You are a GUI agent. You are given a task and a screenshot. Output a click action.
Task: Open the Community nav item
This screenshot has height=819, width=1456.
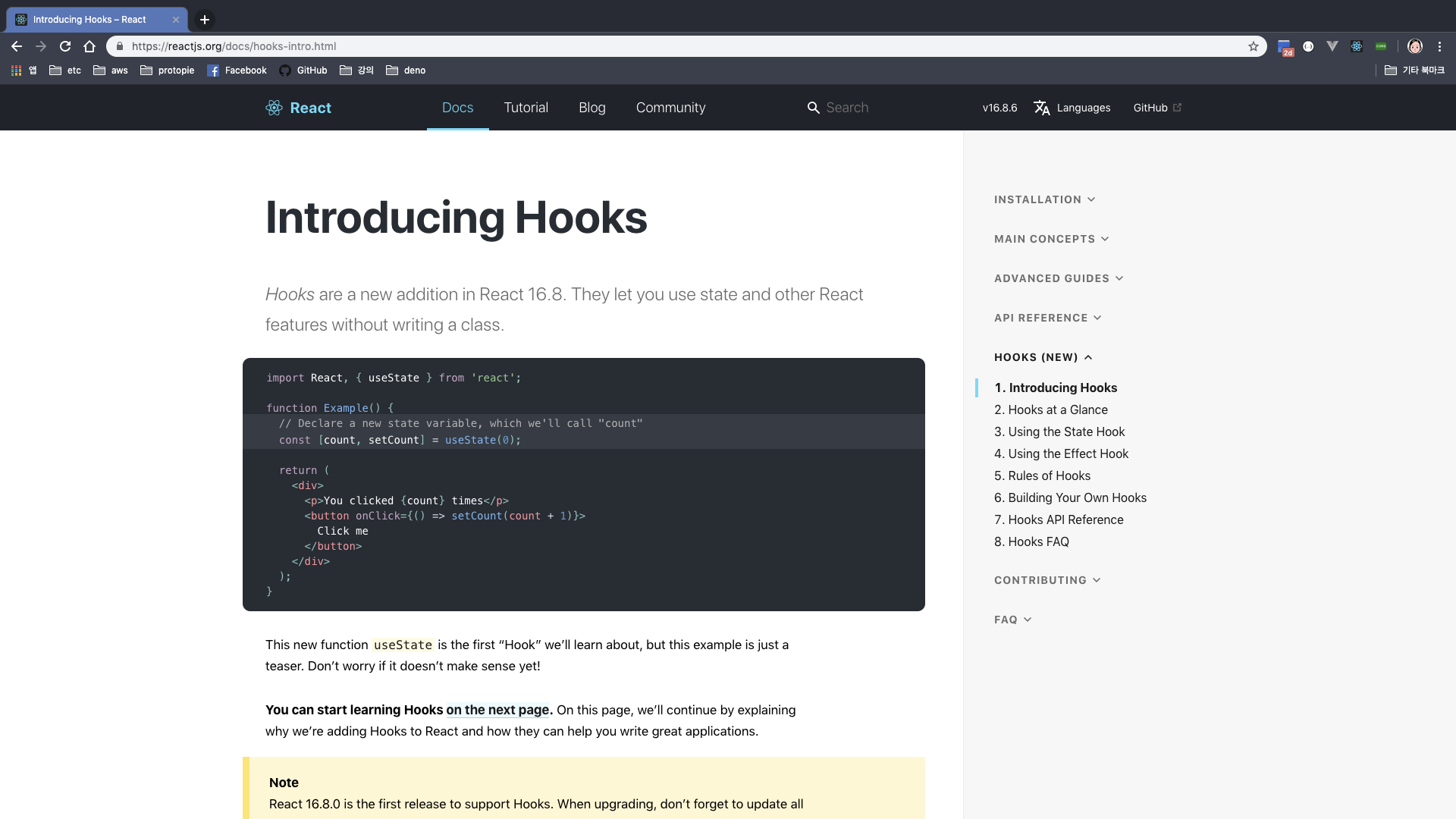670,108
